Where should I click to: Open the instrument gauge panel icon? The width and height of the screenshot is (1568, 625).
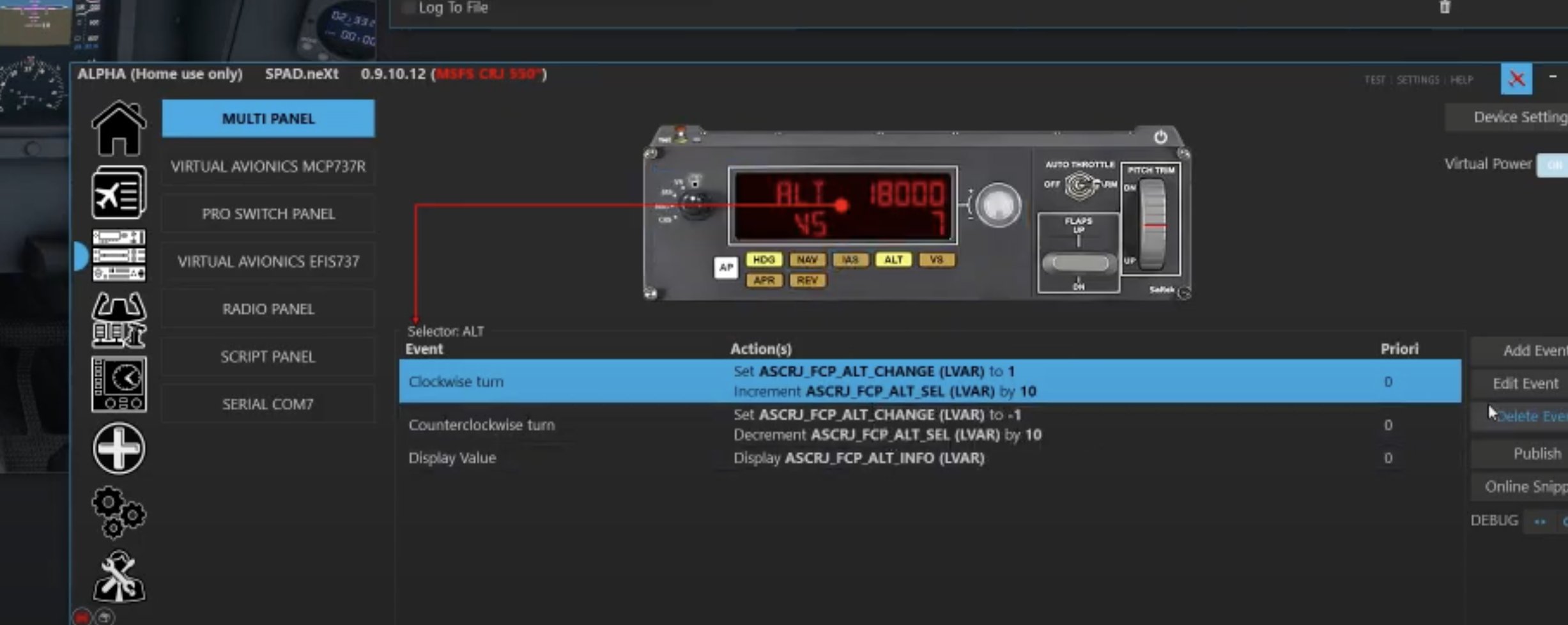[x=119, y=383]
